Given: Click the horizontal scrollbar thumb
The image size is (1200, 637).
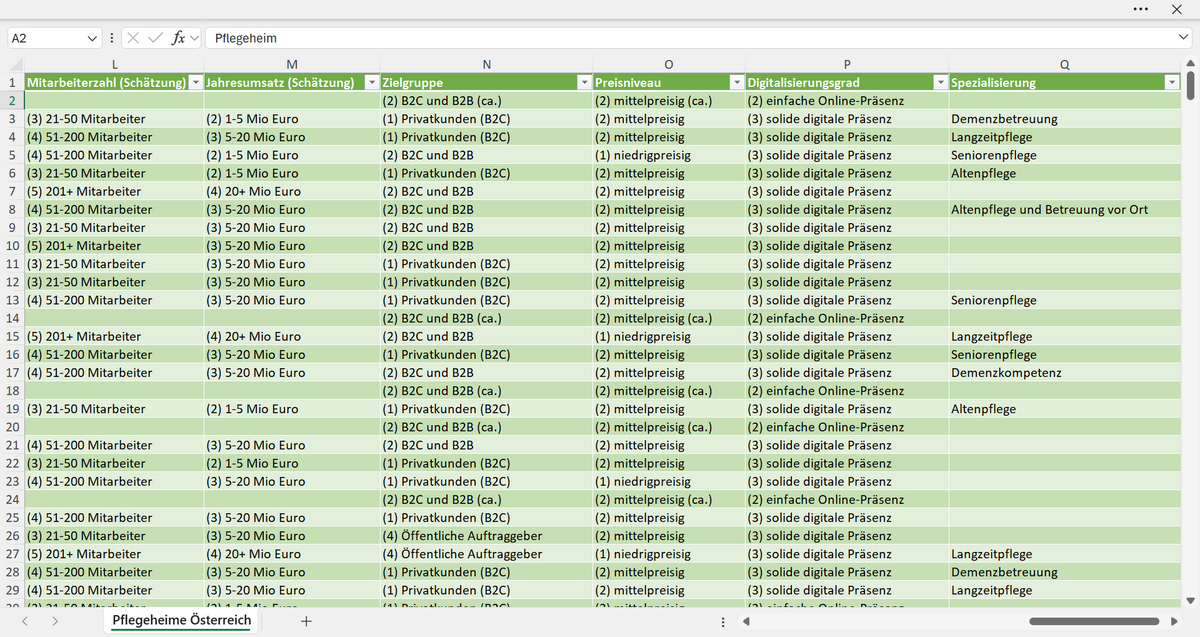Looking at the screenshot, I should [x=1095, y=621].
